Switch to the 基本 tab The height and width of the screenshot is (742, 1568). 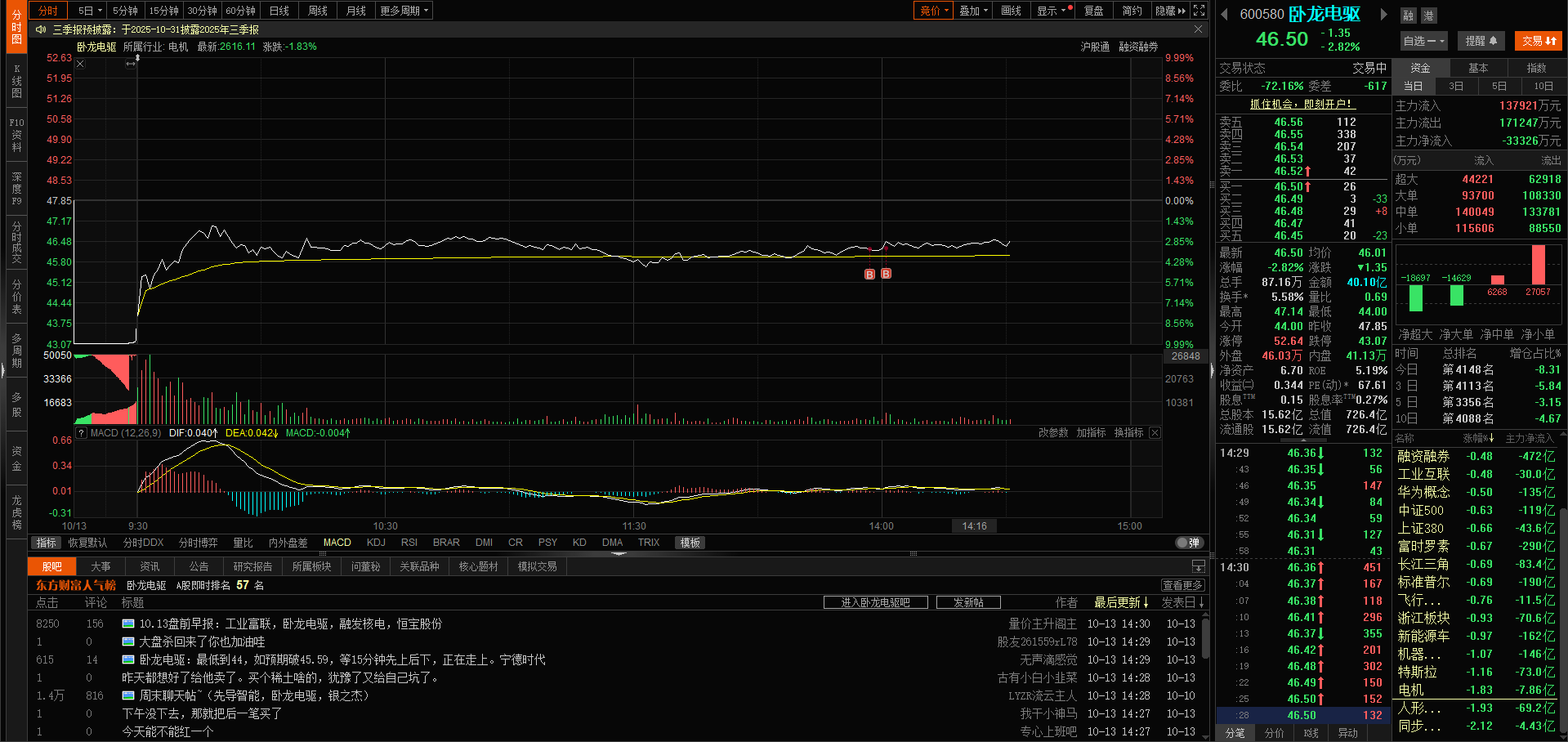coord(1478,68)
